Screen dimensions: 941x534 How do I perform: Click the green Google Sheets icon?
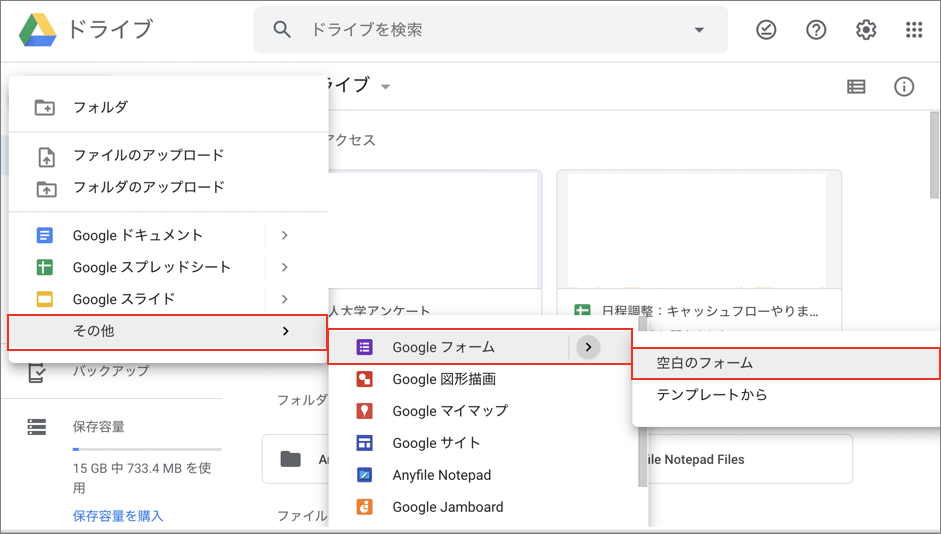coord(45,267)
